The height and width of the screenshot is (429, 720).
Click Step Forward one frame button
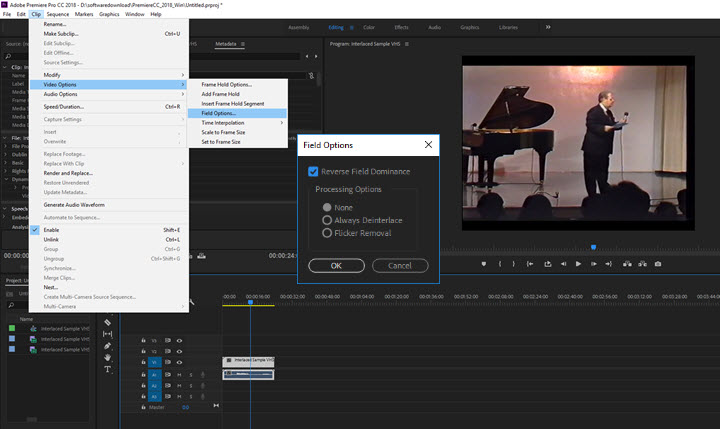coord(595,264)
